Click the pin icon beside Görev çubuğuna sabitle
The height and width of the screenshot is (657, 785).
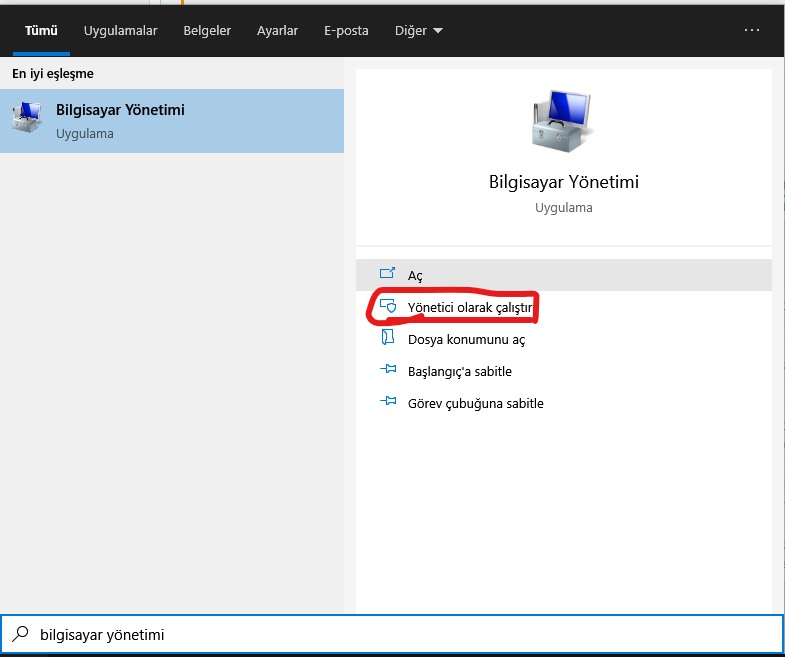(388, 401)
